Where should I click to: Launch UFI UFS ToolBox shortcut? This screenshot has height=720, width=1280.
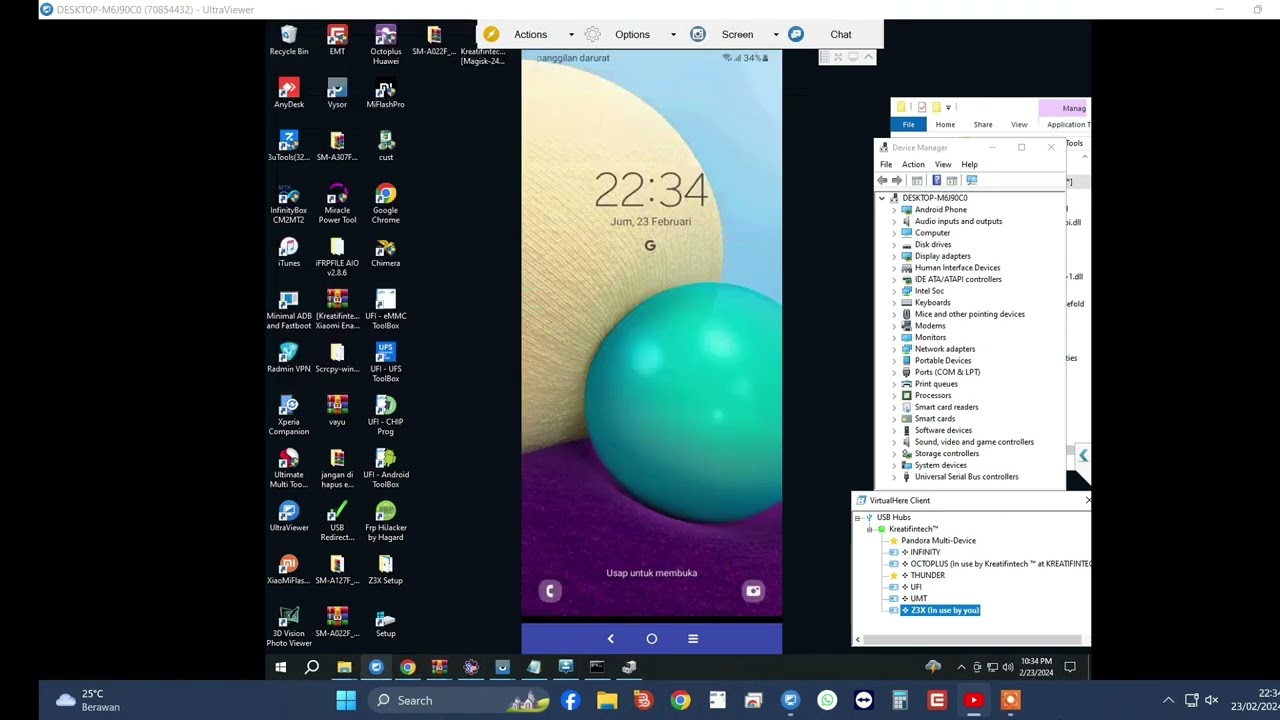pyautogui.click(x=385, y=364)
